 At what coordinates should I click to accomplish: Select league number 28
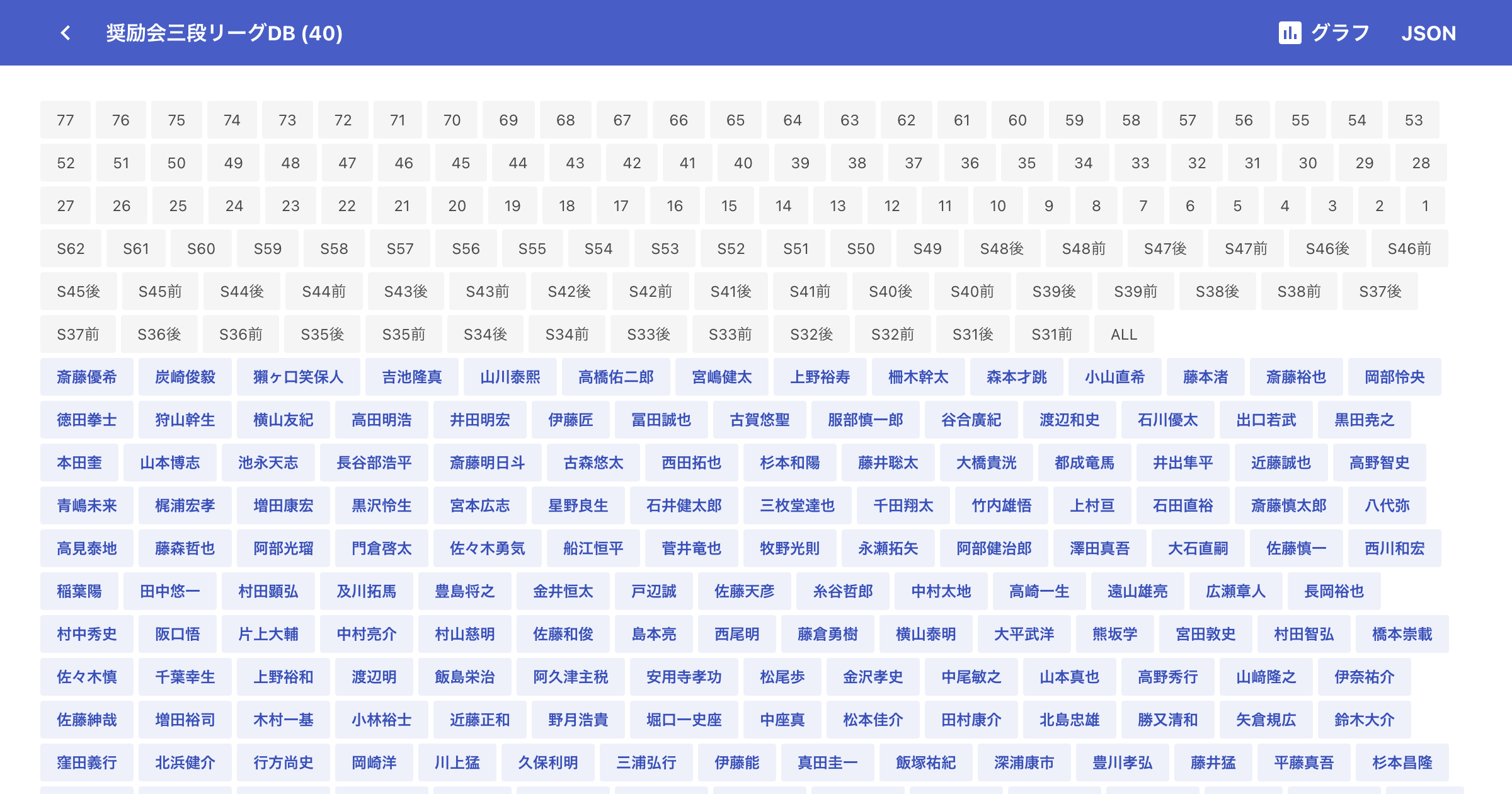click(1421, 163)
